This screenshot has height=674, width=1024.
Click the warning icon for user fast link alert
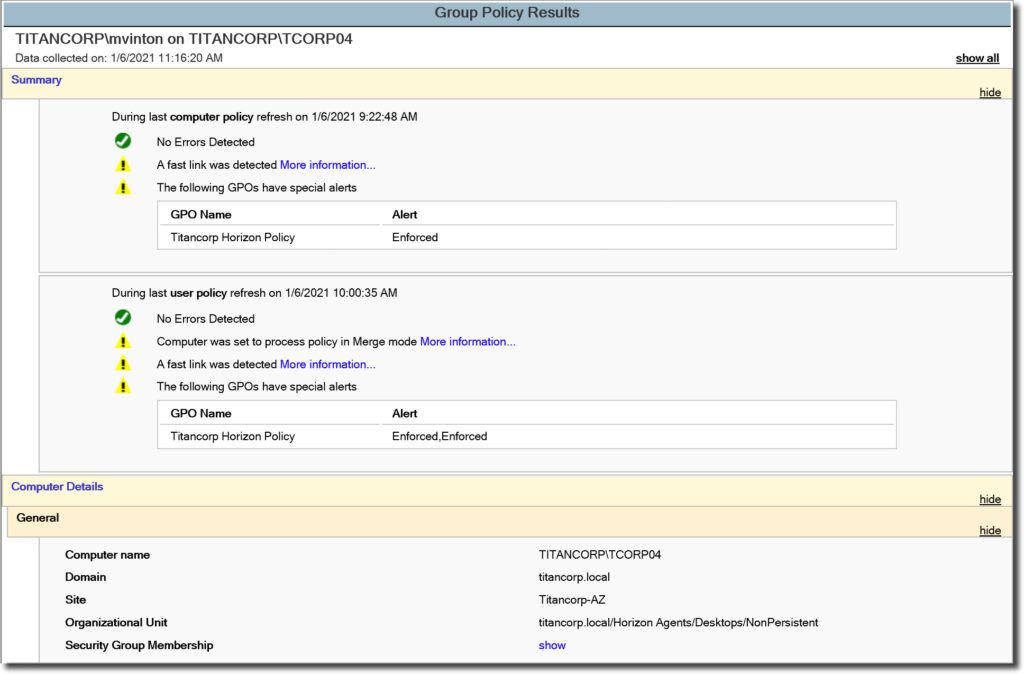point(123,364)
